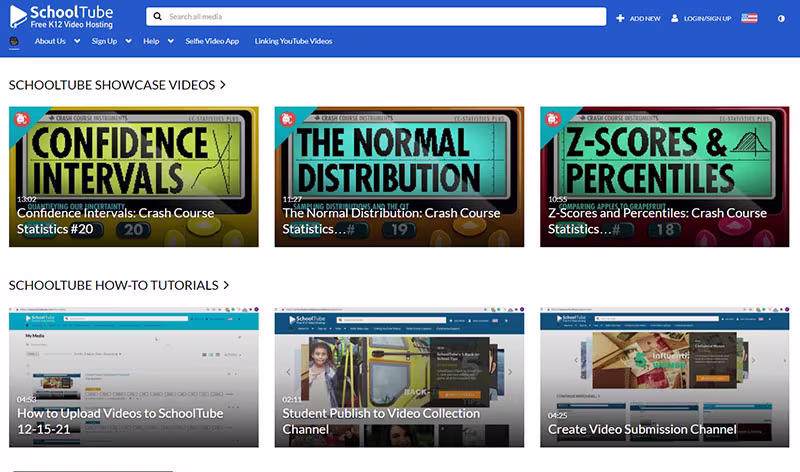Image resolution: width=800 pixels, height=472 pixels.
Task: Click the 11:27 duration label
Action: click(x=292, y=199)
